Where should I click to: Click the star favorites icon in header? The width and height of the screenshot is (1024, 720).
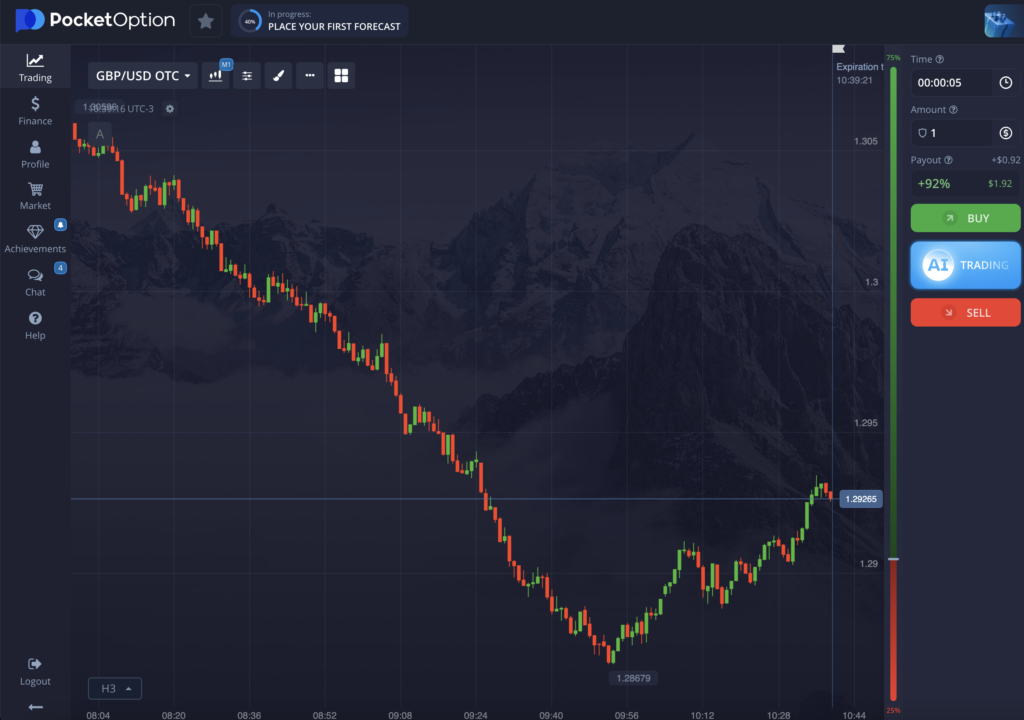tap(205, 20)
